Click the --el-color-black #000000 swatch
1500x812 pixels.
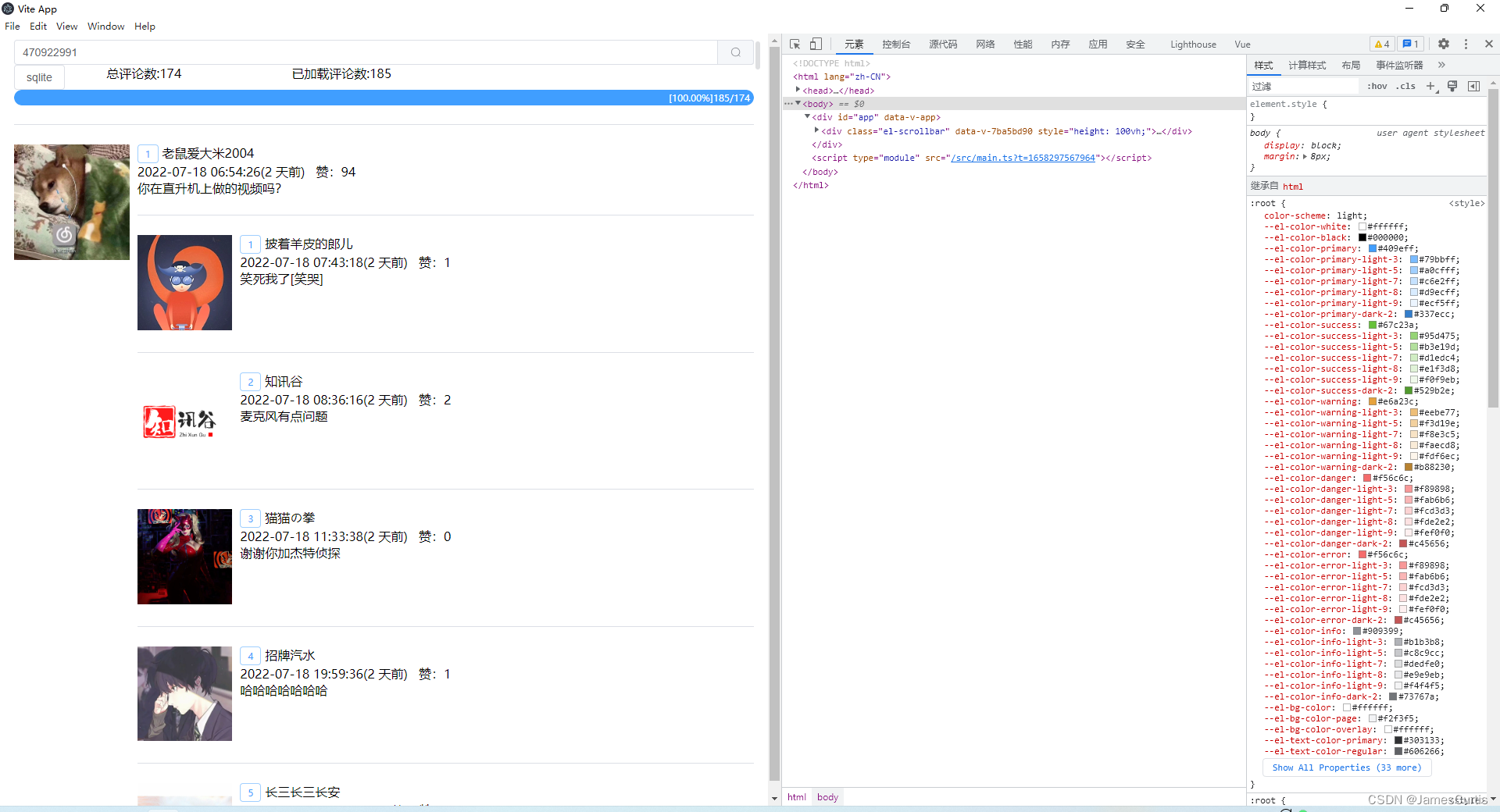click(x=1362, y=237)
